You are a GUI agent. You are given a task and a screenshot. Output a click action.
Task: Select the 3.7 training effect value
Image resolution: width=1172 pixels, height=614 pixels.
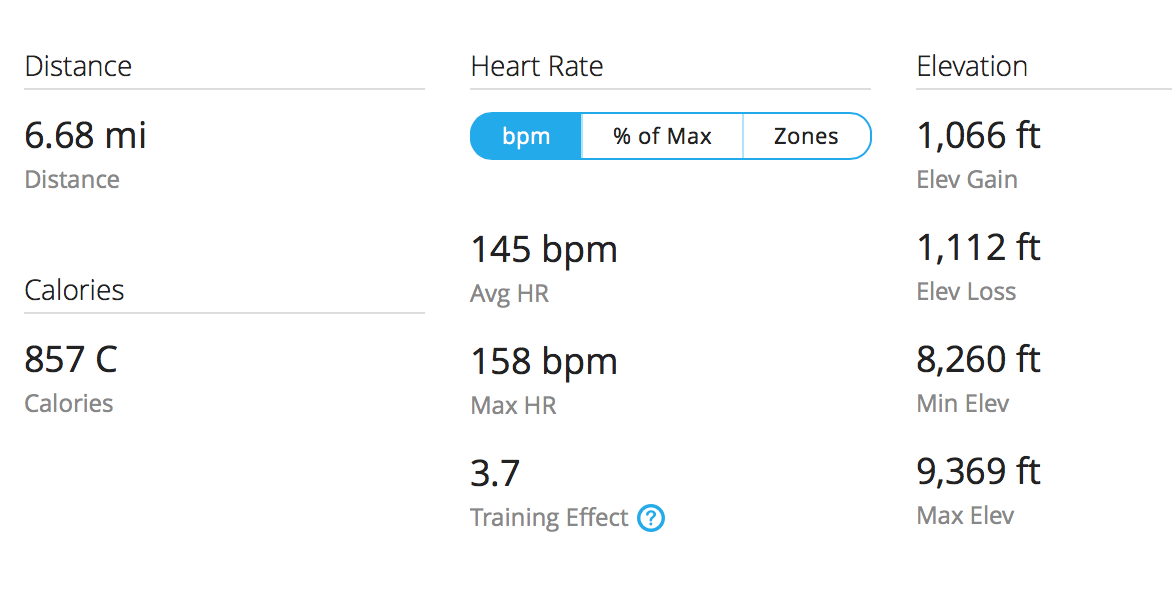tap(496, 473)
